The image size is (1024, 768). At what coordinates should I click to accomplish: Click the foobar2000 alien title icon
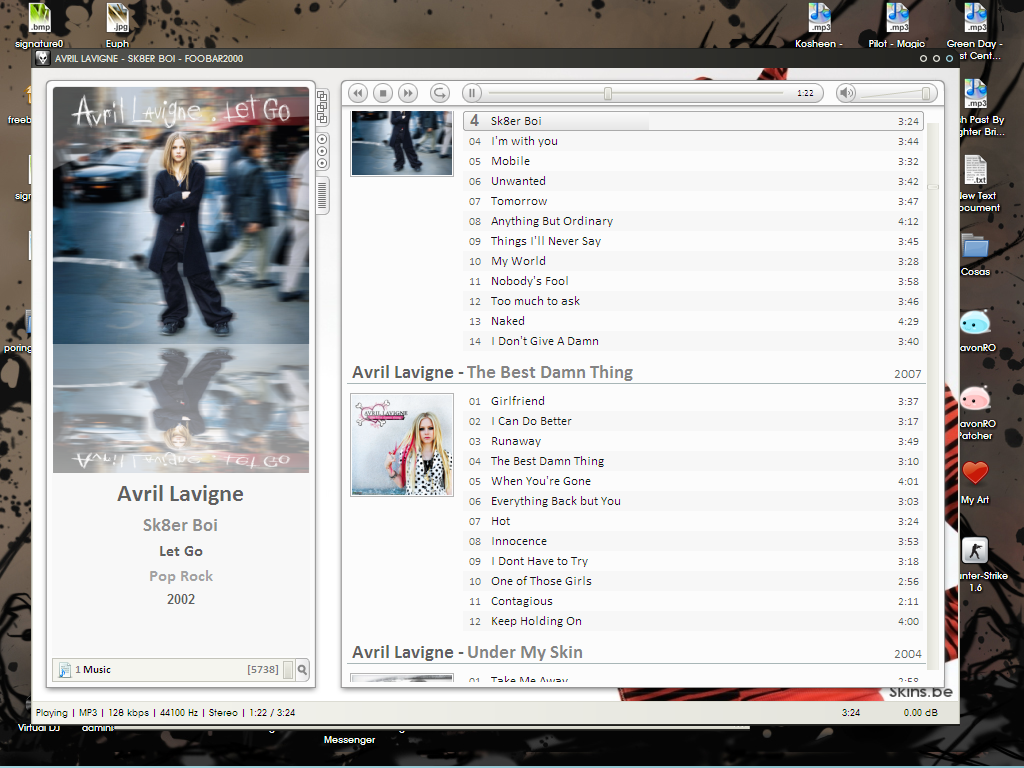click(42, 58)
